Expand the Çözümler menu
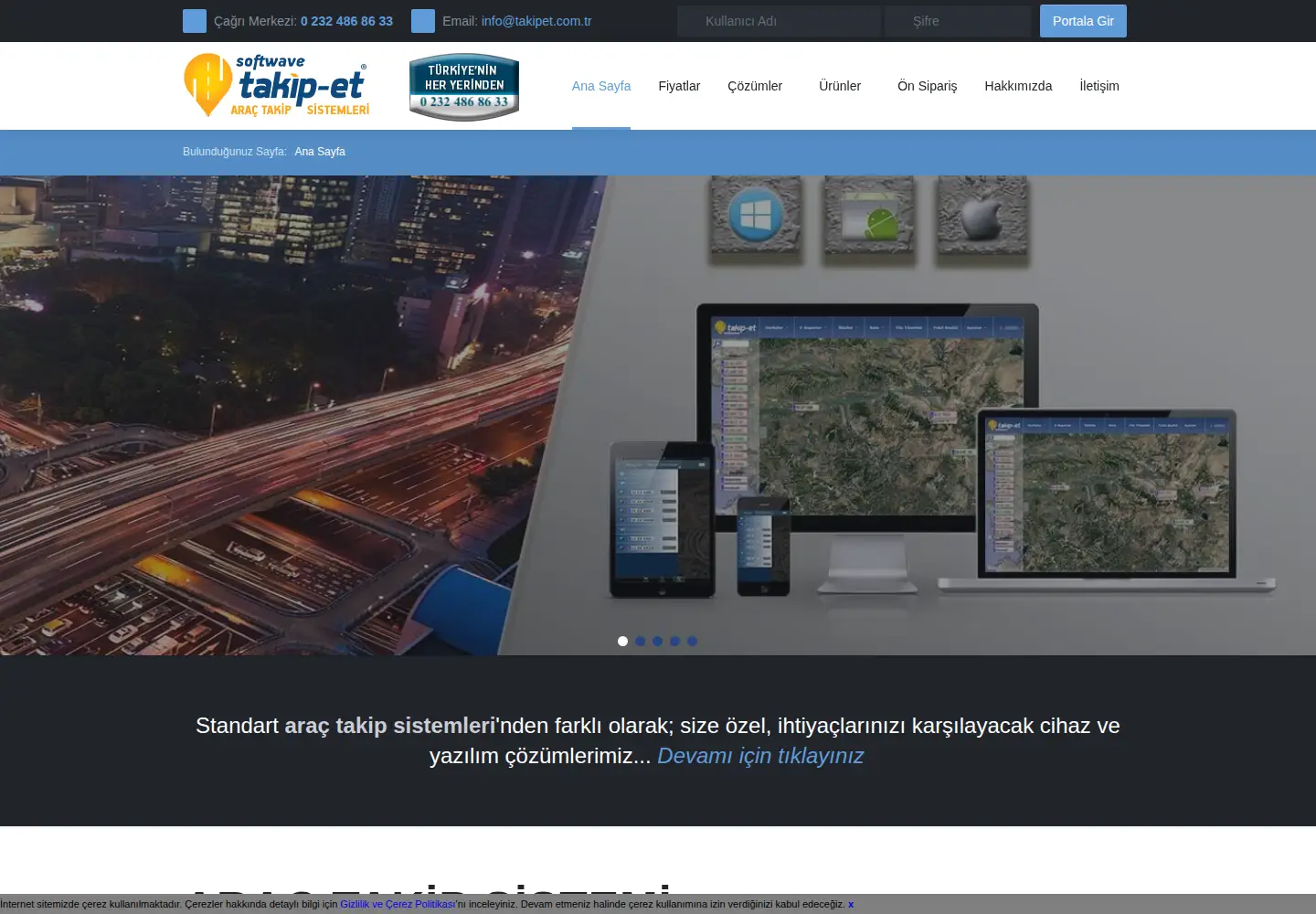This screenshot has width=1316, height=914. tap(755, 86)
